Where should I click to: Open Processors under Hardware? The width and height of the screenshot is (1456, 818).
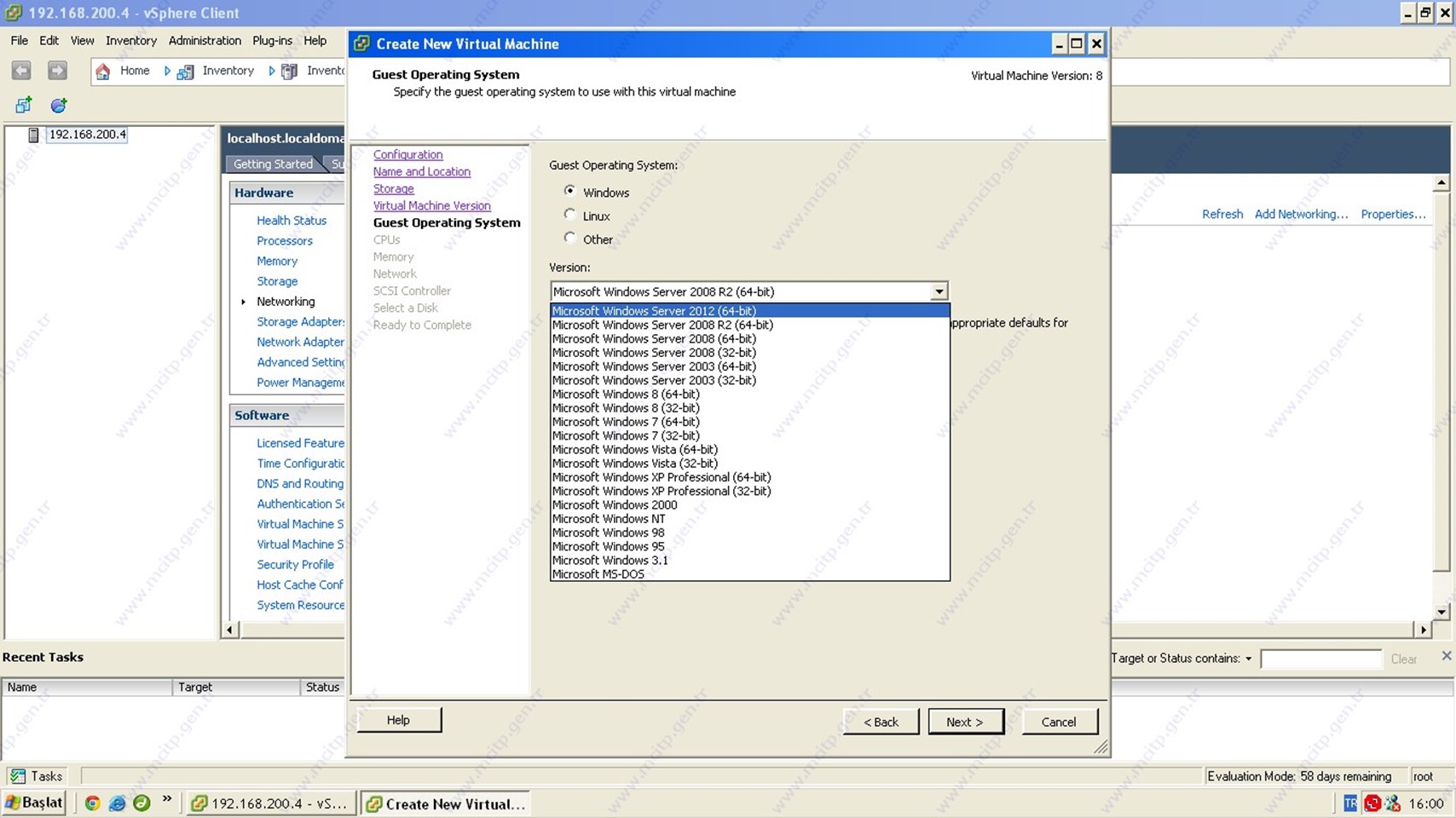point(285,240)
